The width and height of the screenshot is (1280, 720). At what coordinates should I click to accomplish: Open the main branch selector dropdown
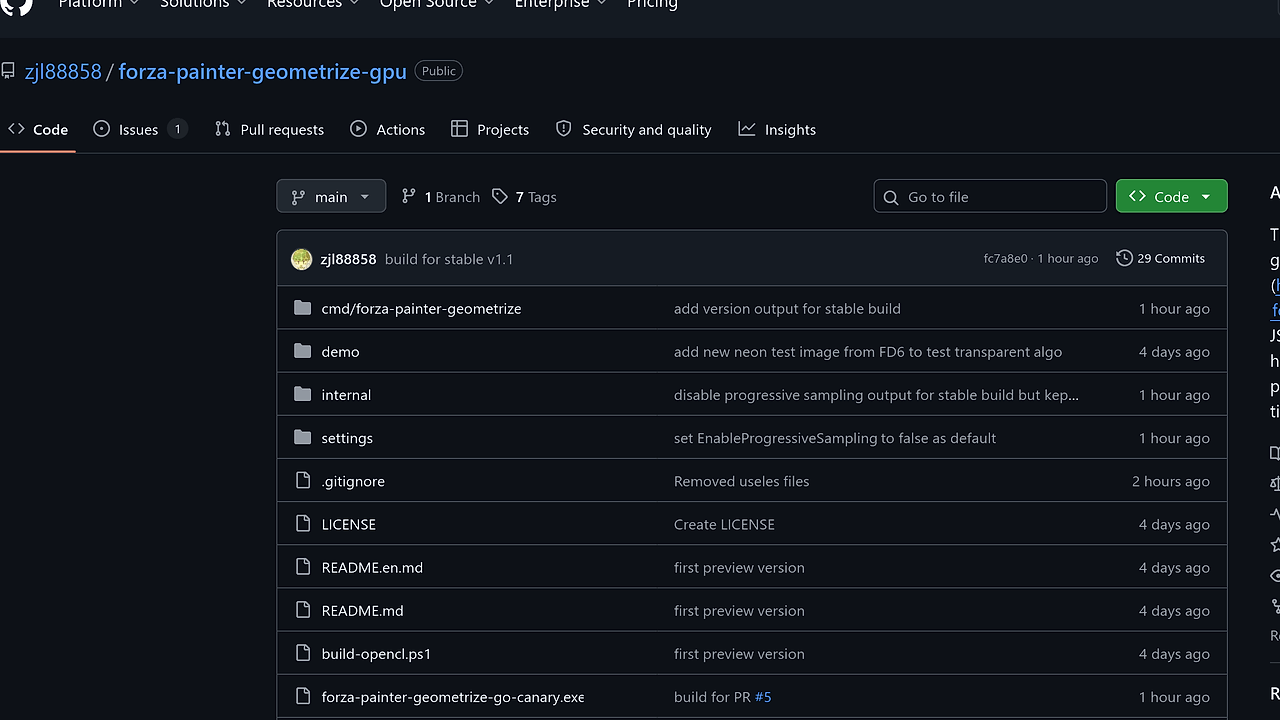[331, 196]
